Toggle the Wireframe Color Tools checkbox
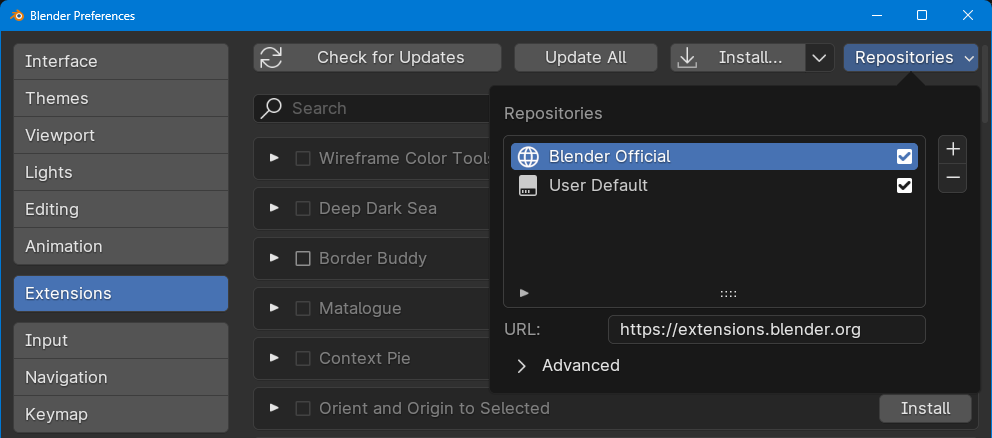 coord(303,158)
